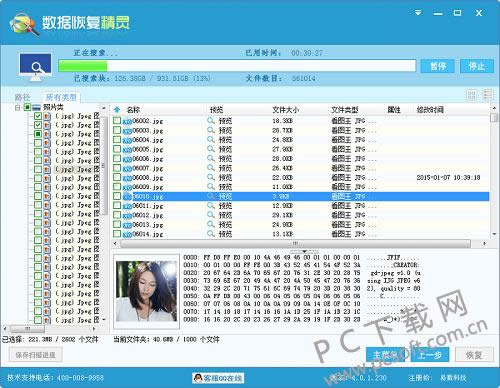Click the 恢复 recover button

tap(474, 355)
